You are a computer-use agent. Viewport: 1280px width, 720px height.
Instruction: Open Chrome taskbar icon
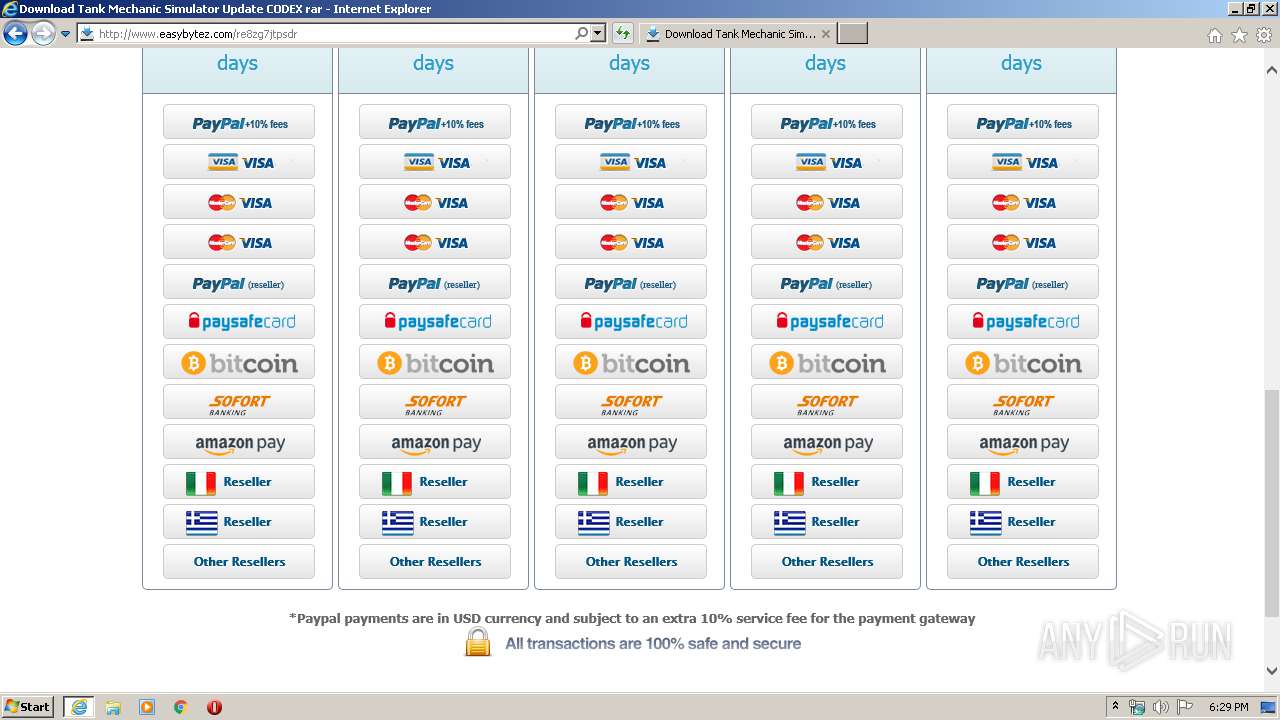pos(181,707)
